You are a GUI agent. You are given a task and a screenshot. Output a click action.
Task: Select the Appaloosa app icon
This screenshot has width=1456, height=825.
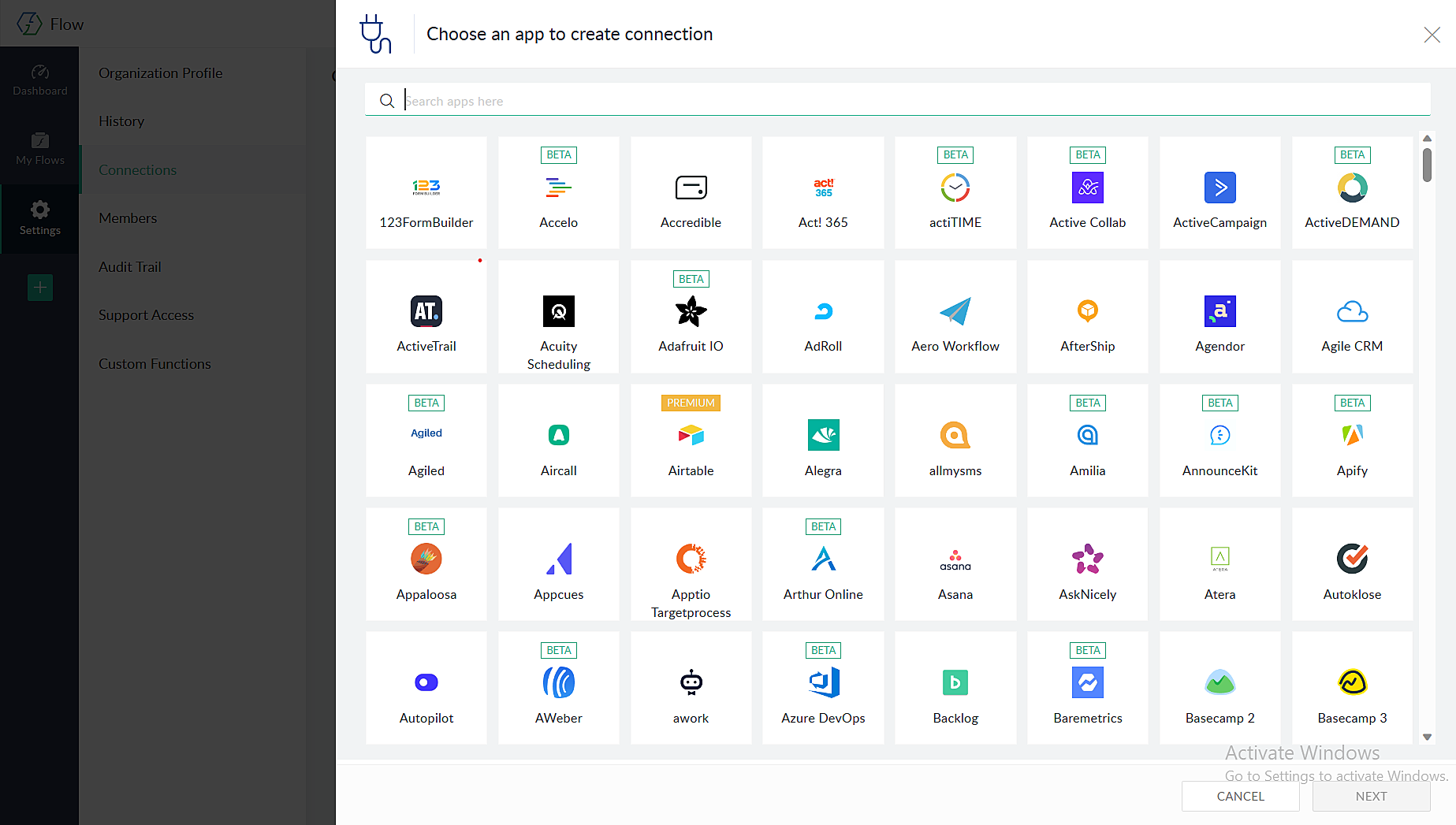click(x=426, y=559)
